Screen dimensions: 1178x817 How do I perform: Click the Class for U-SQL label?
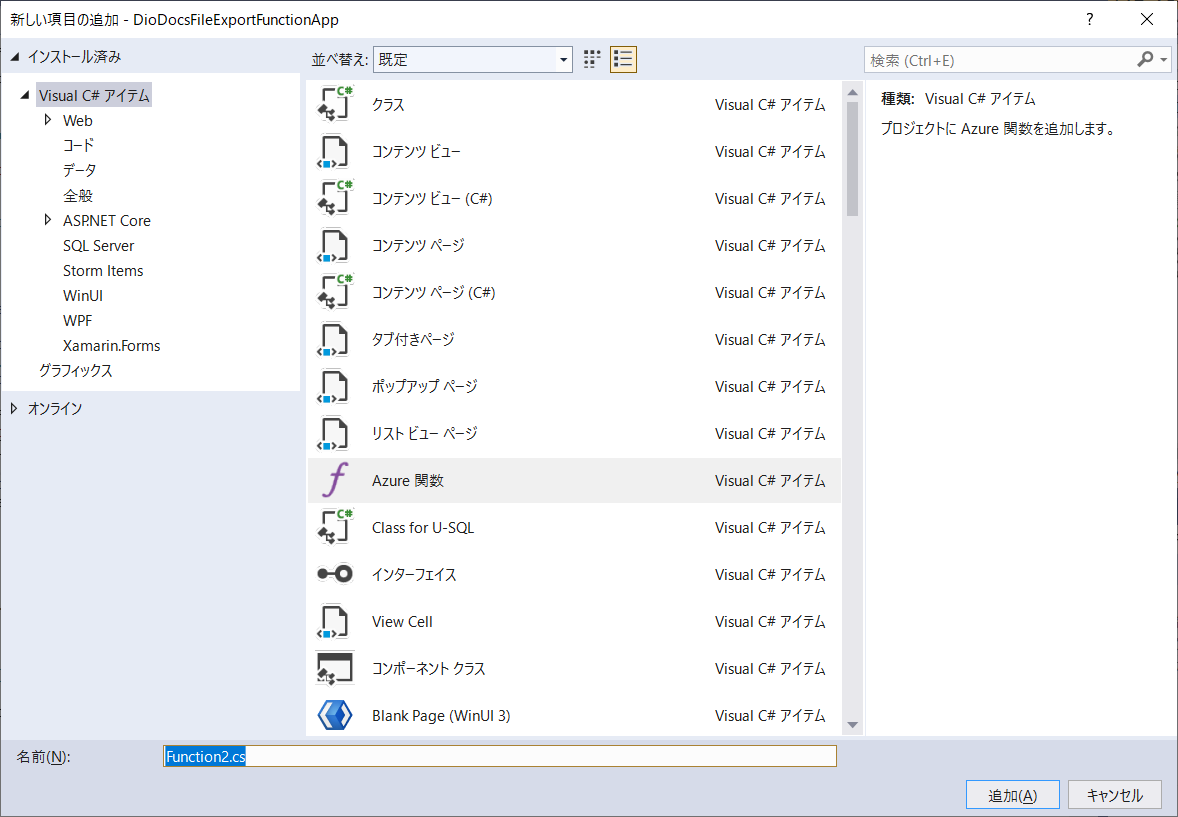[423, 528]
